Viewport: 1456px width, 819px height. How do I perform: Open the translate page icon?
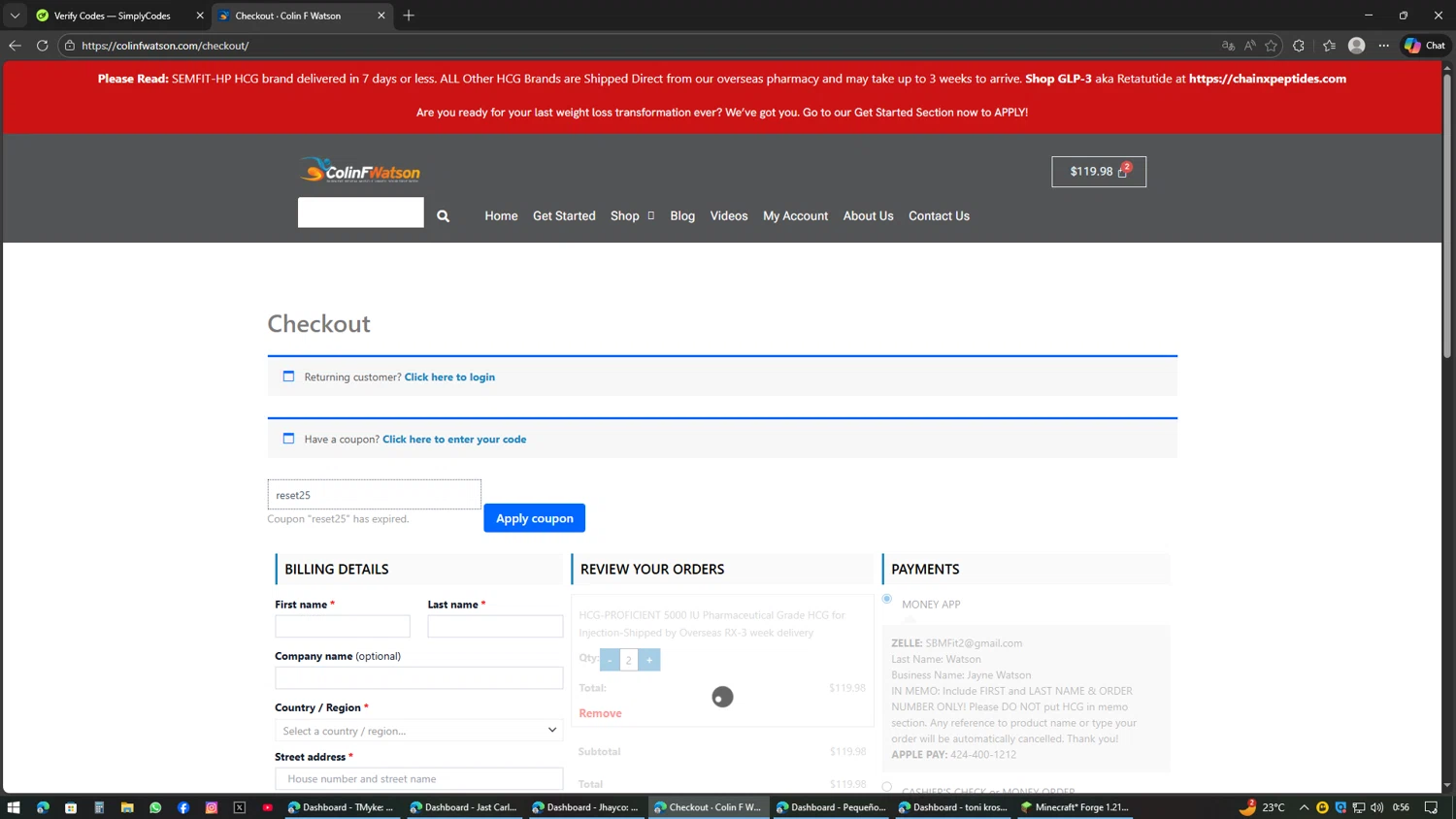pyautogui.click(x=1228, y=46)
